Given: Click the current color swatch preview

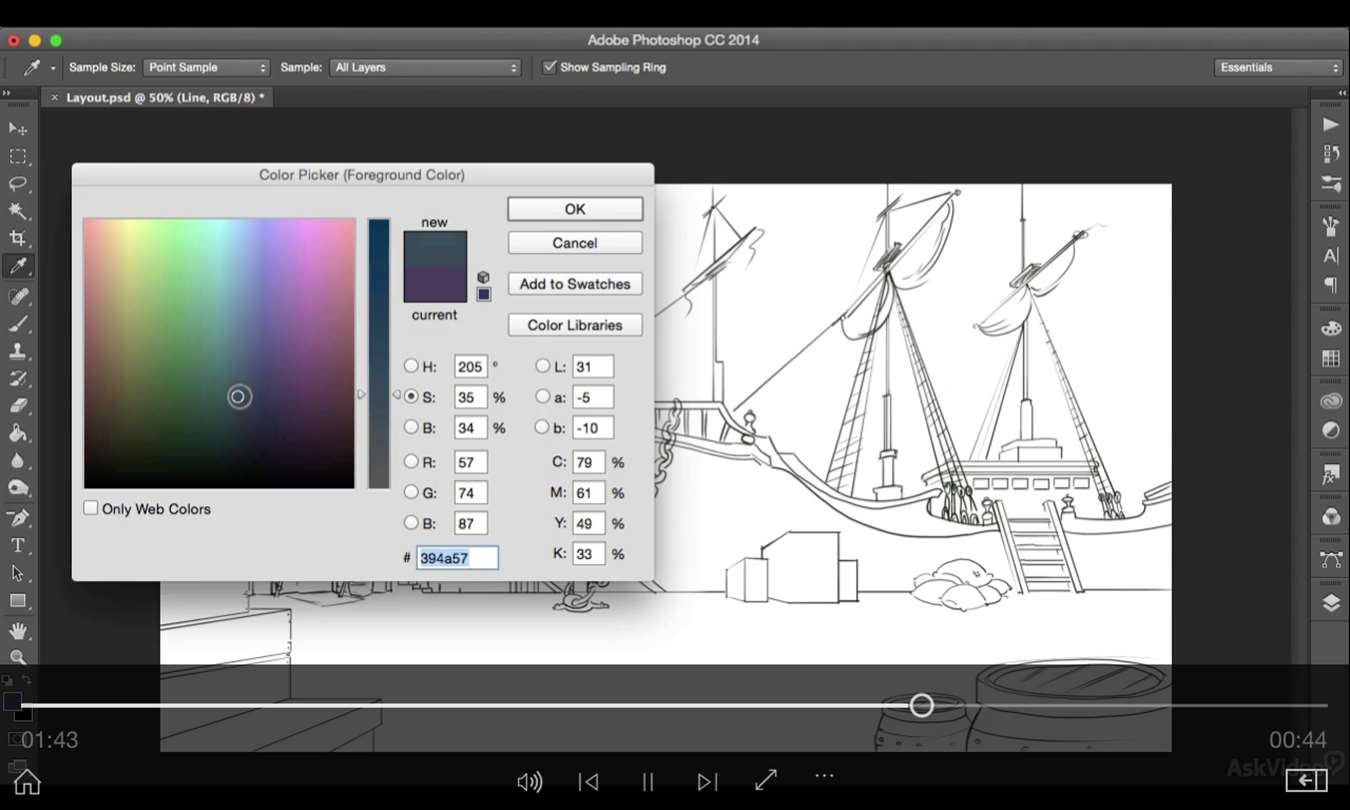Looking at the screenshot, I should (435, 285).
